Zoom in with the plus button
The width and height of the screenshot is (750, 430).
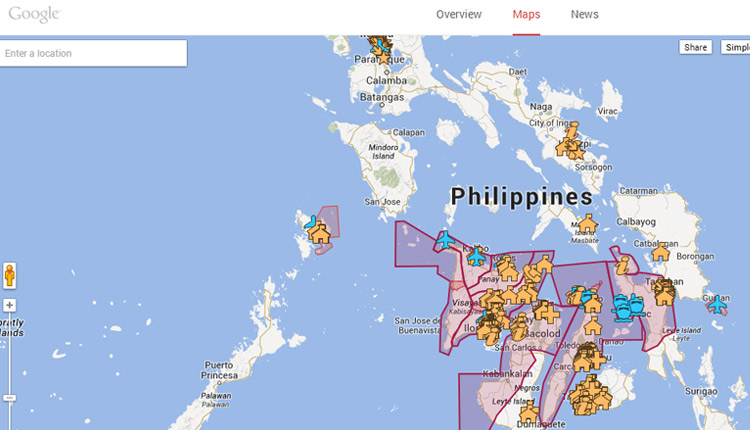[10, 305]
